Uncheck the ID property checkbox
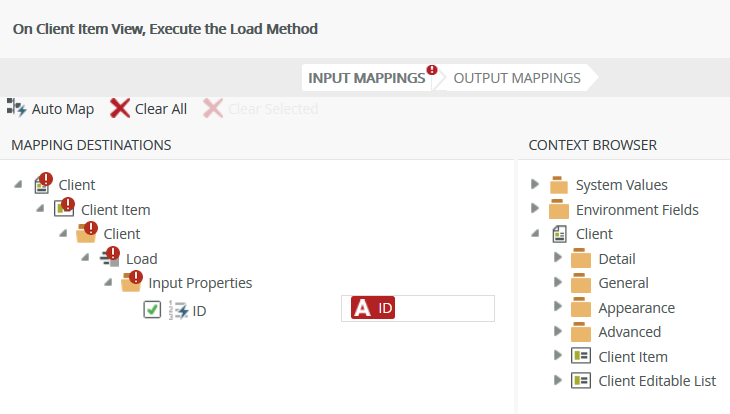 (x=152, y=310)
